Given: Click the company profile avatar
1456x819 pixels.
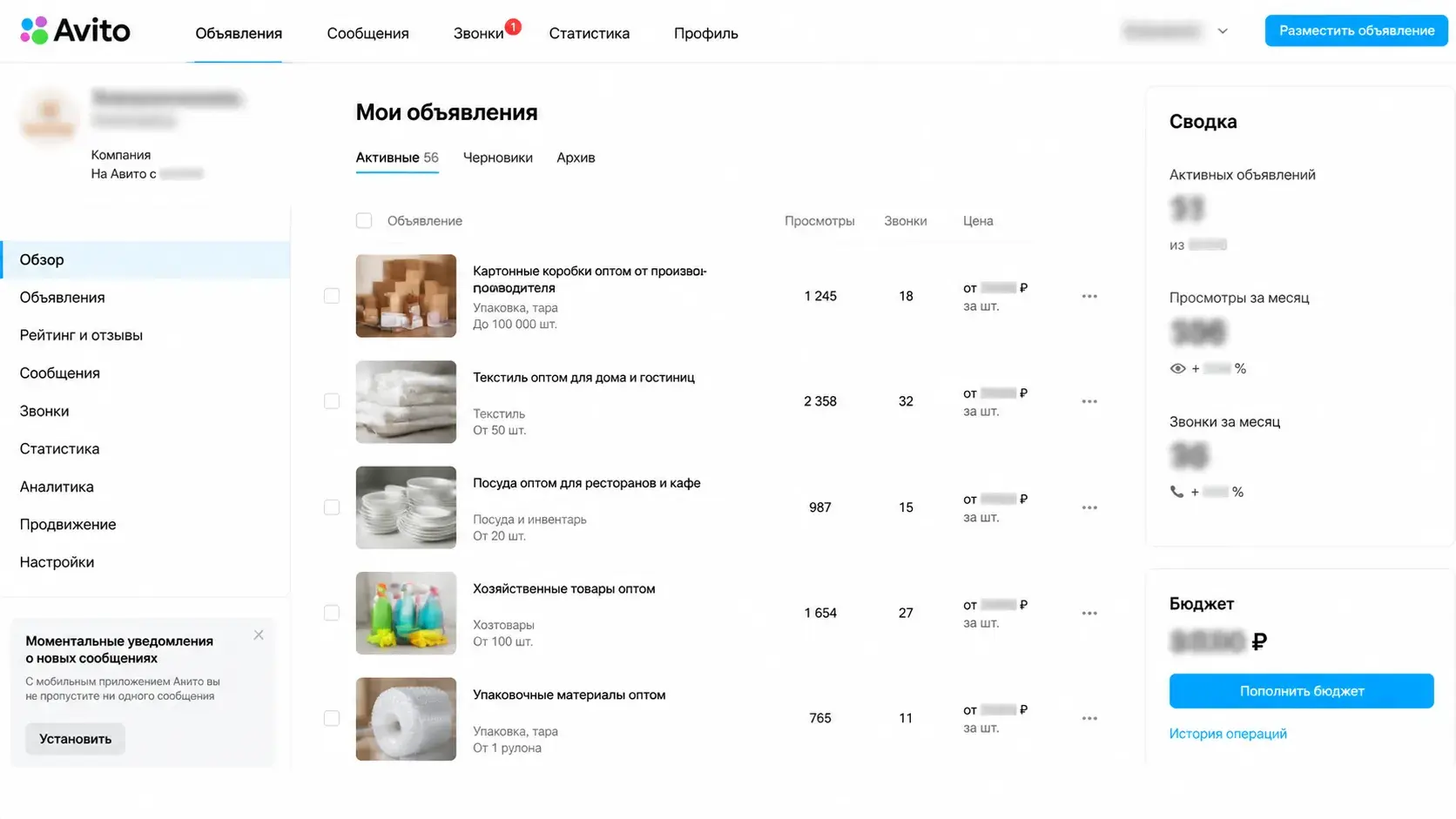Looking at the screenshot, I should [x=49, y=117].
